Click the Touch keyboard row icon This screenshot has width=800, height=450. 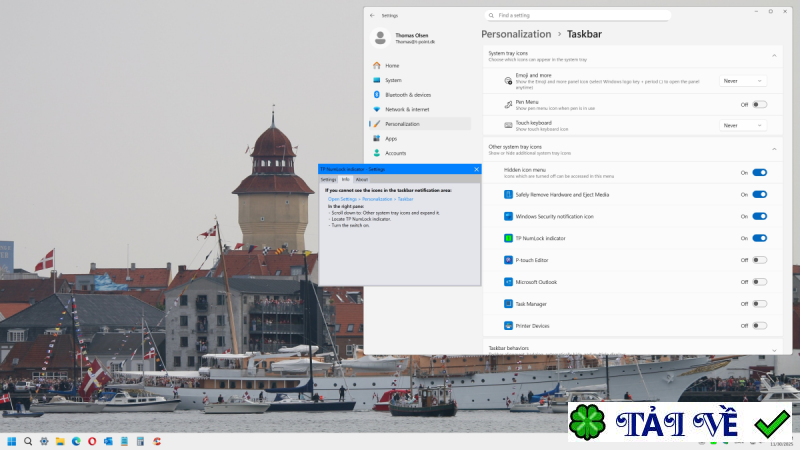point(508,125)
